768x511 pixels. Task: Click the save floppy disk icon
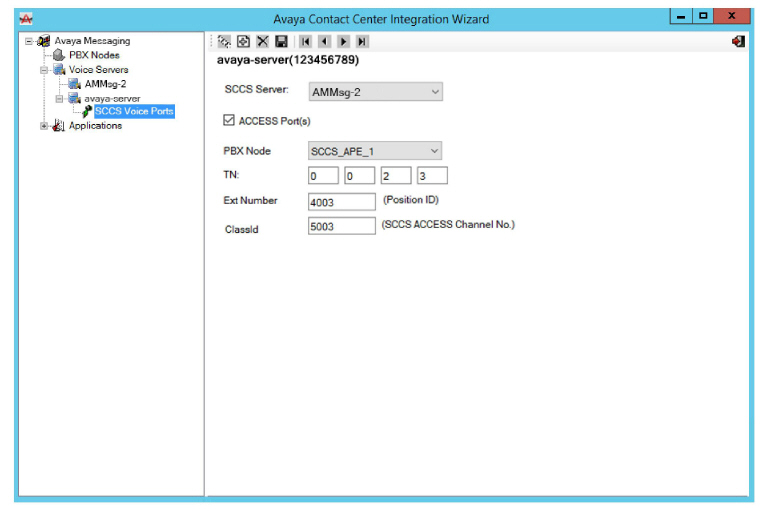click(x=281, y=42)
